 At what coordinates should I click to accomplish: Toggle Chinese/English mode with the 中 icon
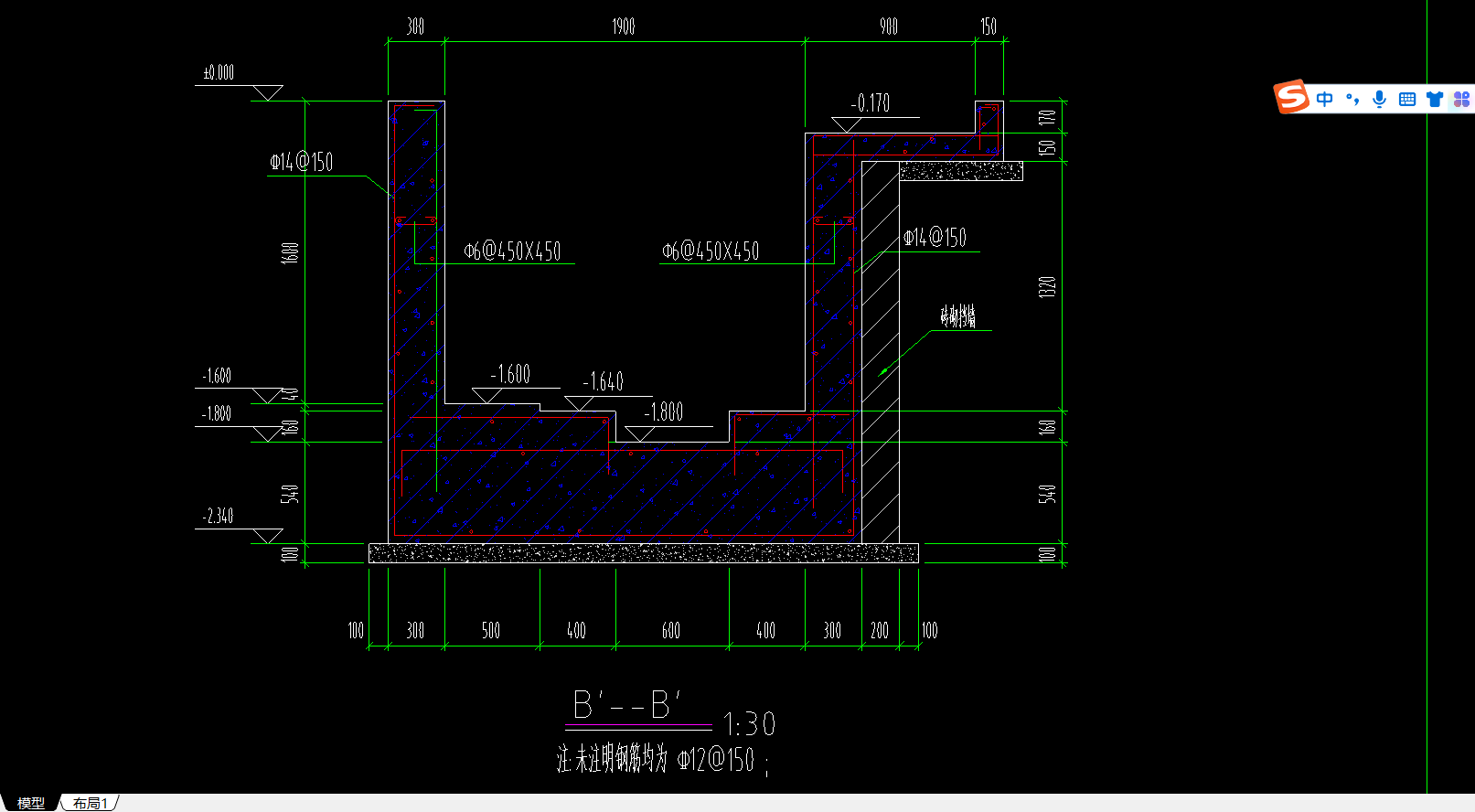tap(1325, 99)
